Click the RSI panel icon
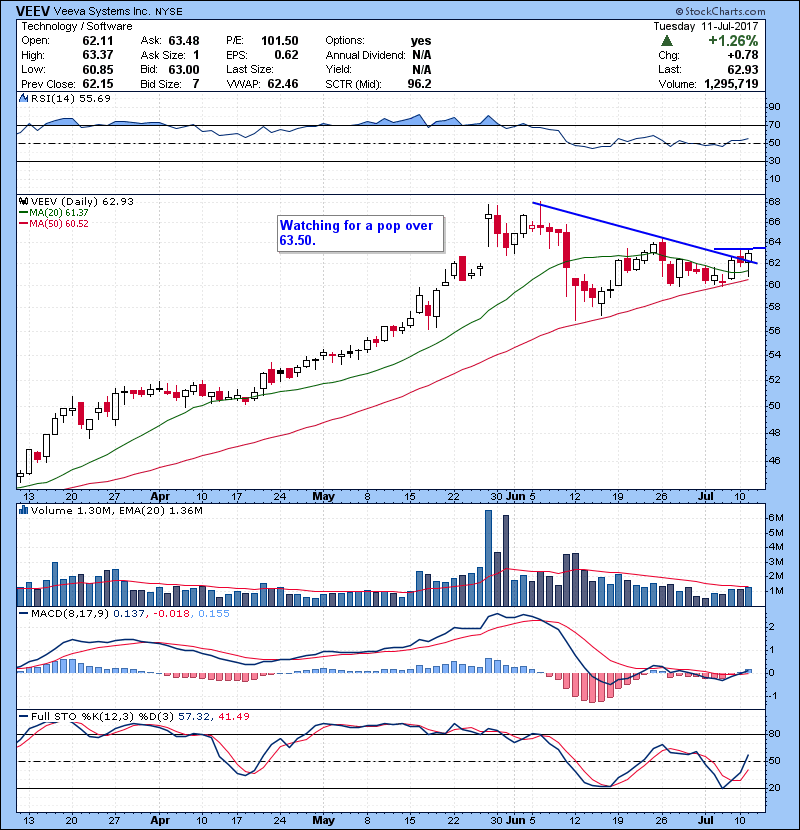 coord(23,98)
